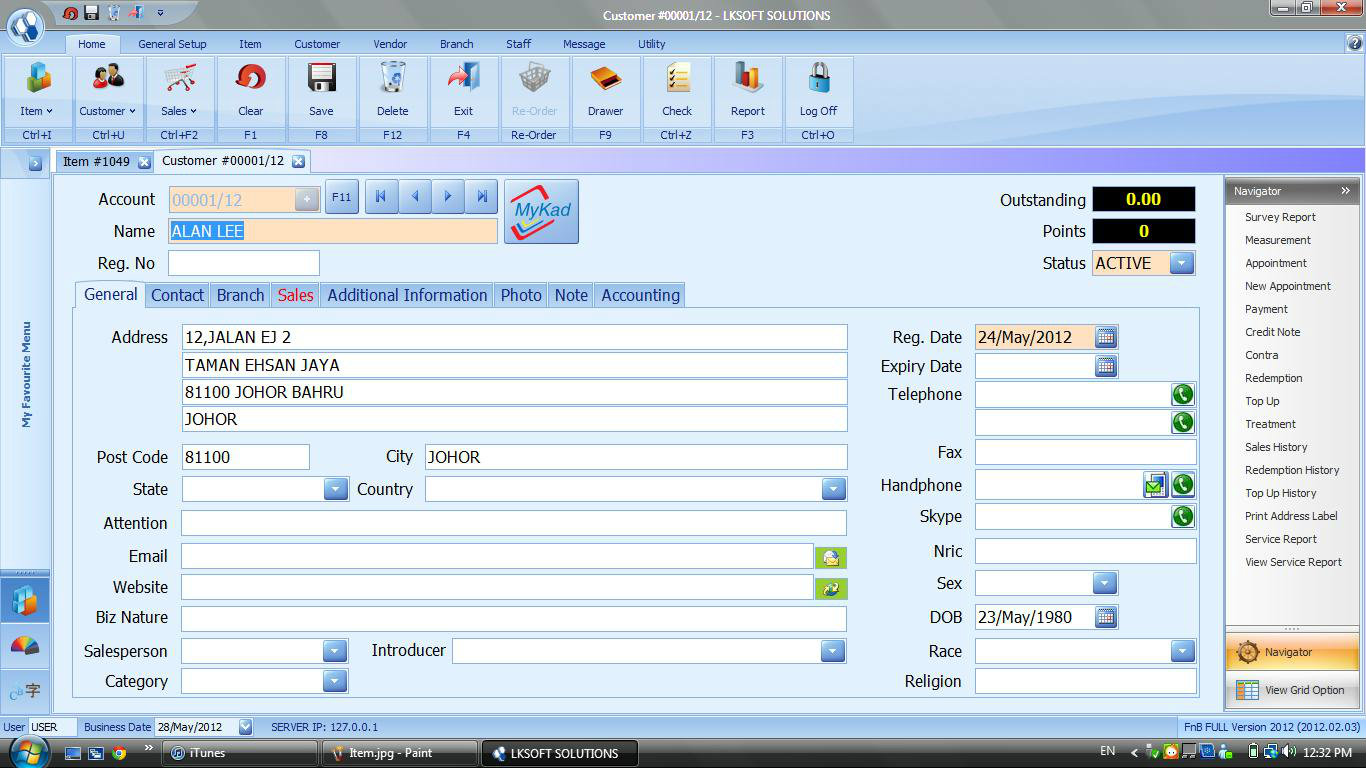Click the MyKad card reader button
1366x768 pixels.
click(541, 211)
